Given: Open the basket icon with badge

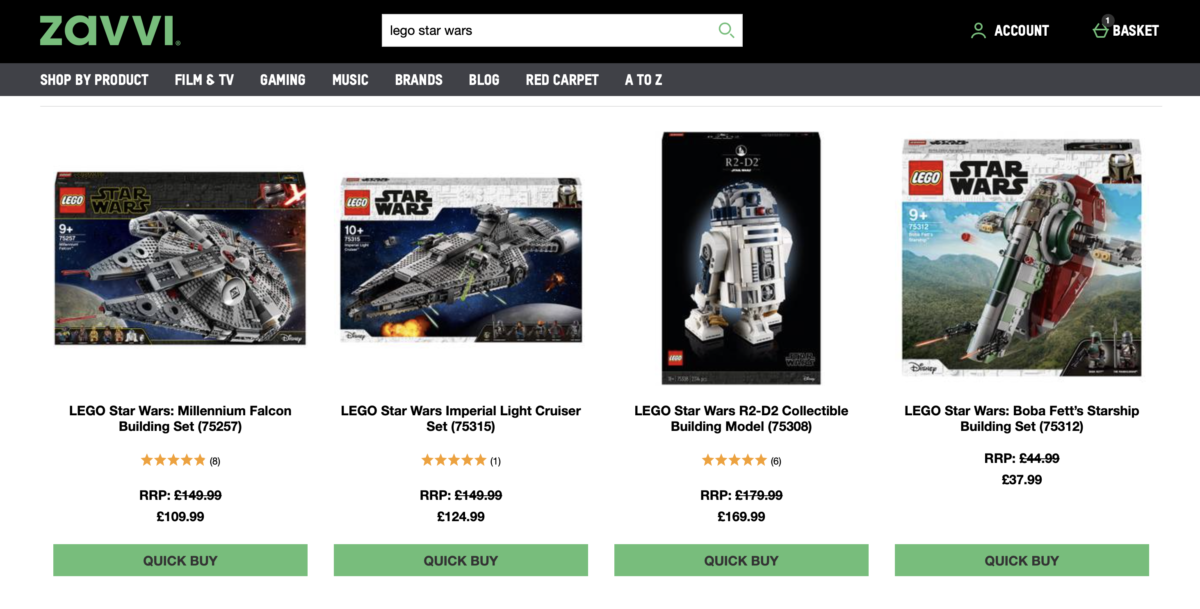Looking at the screenshot, I should [x=1101, y=28].
